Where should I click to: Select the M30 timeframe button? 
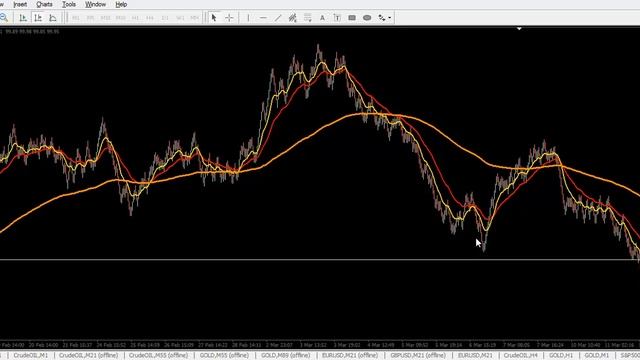(x=120, y=18)
